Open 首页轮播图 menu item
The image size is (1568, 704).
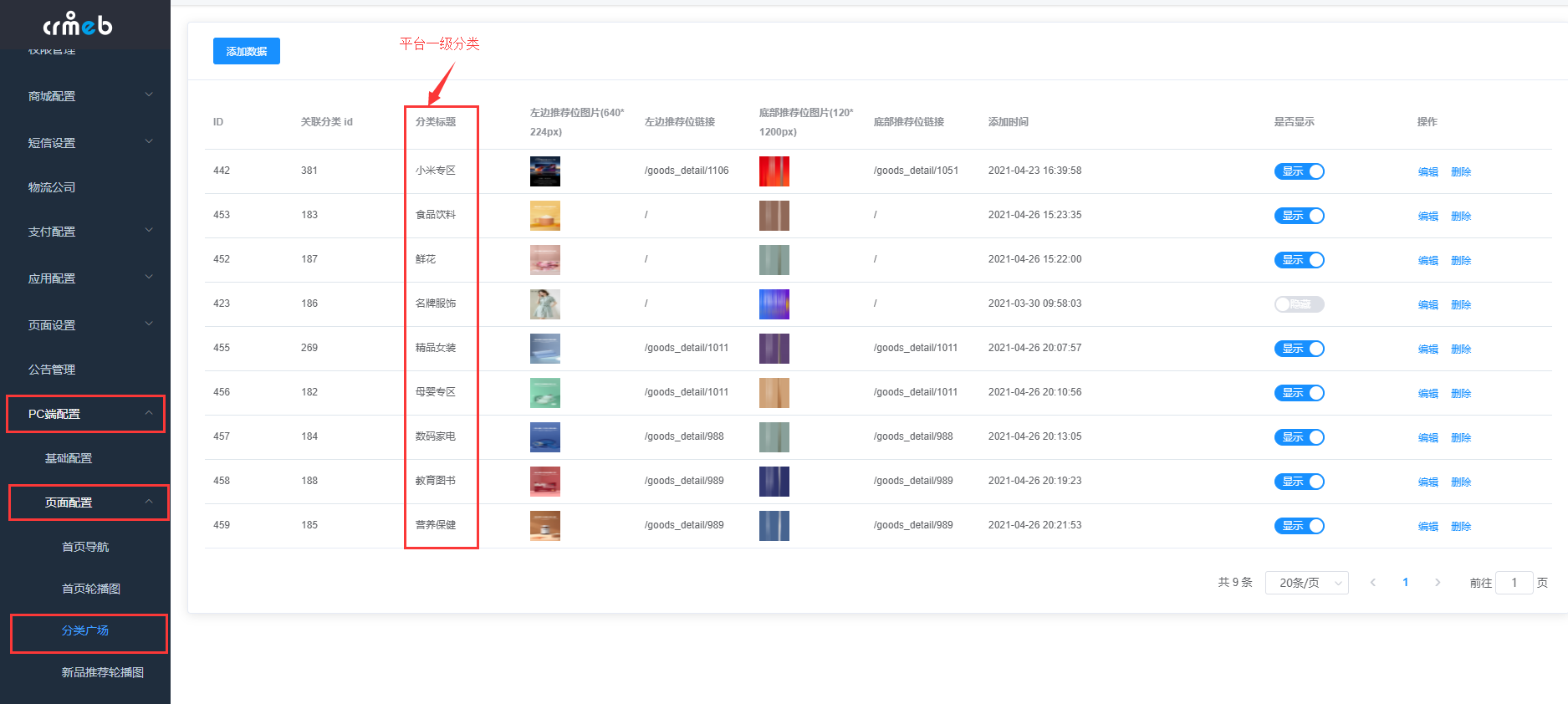tap(90, 589)
